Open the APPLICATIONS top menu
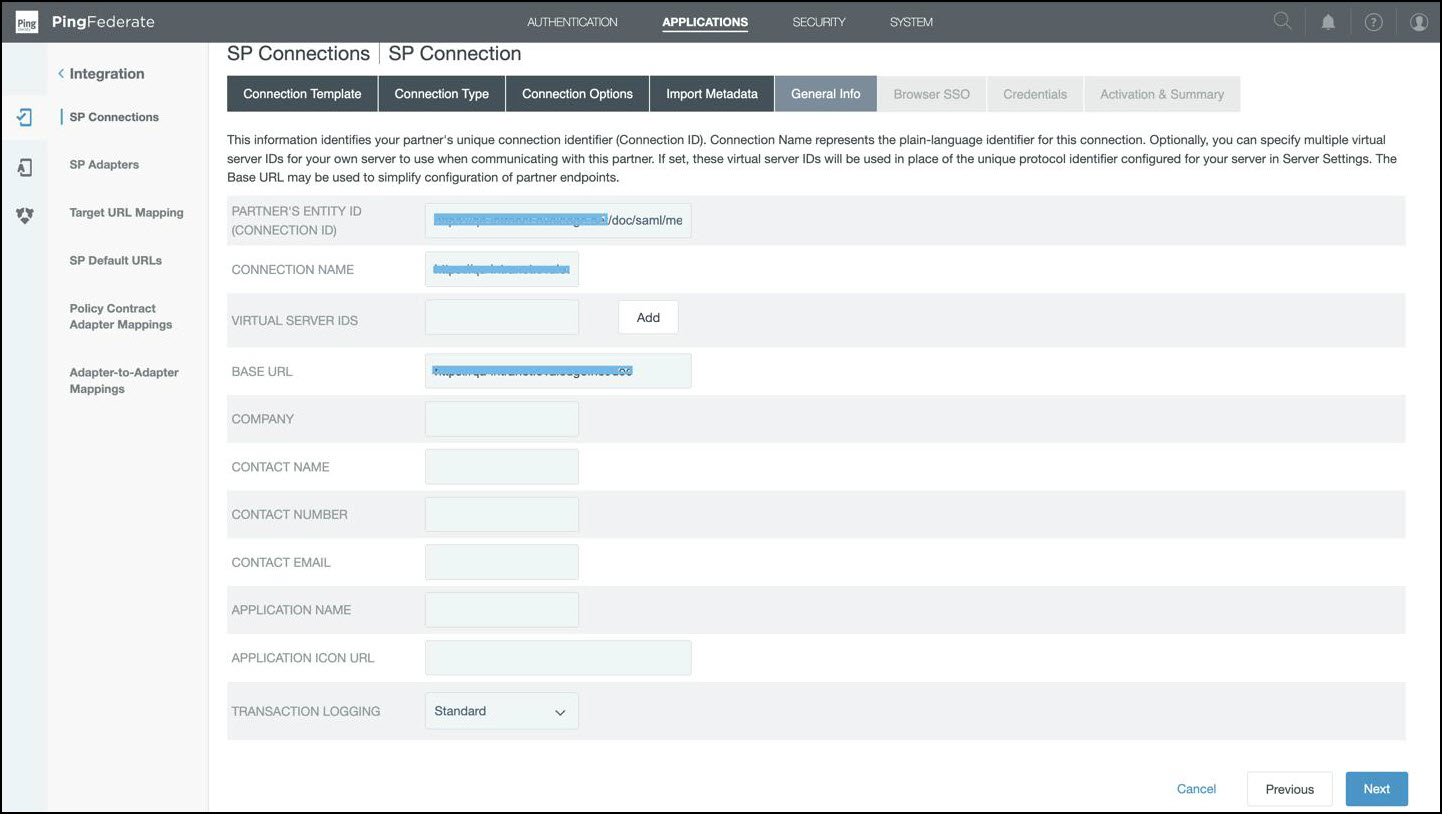This screenshot has width=1442, height=814. (704, 22)
